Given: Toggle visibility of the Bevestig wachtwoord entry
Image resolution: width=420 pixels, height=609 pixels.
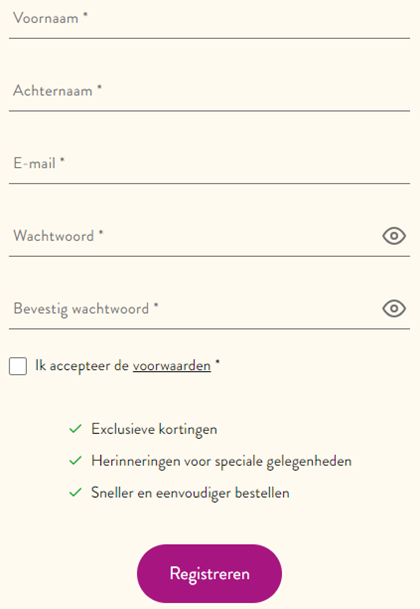Looking at the screenshot, I should (x=394, y=308).
